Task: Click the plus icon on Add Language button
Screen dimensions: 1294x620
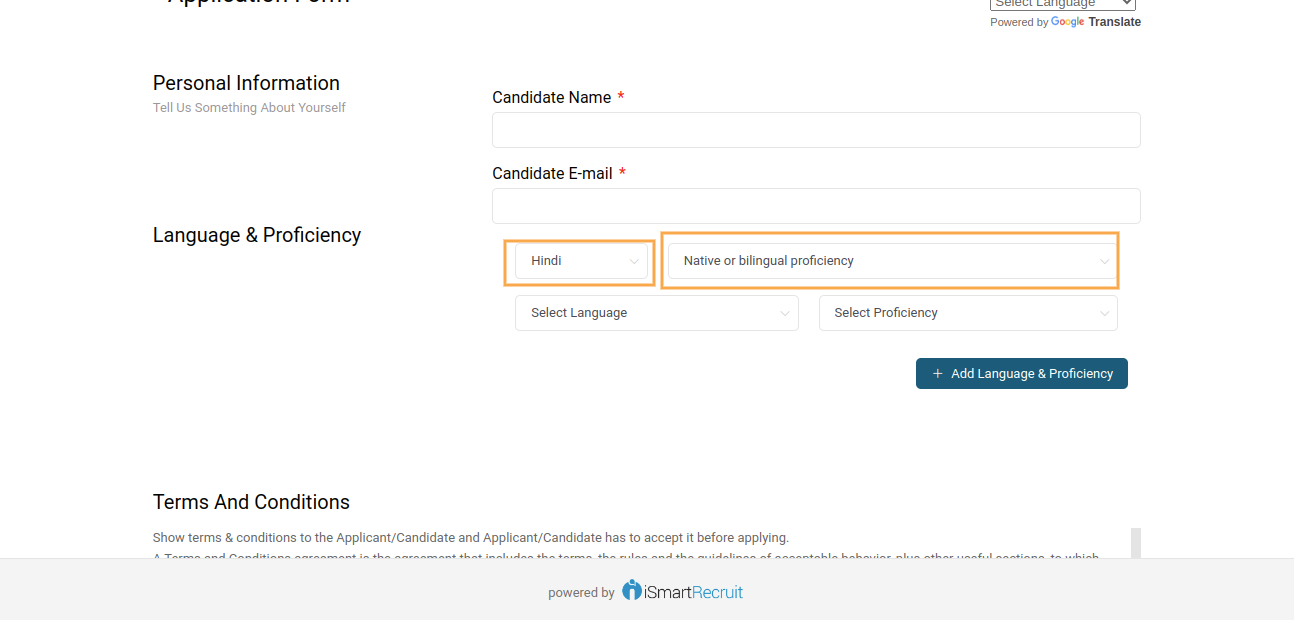Action: click(x=937, y=373)
